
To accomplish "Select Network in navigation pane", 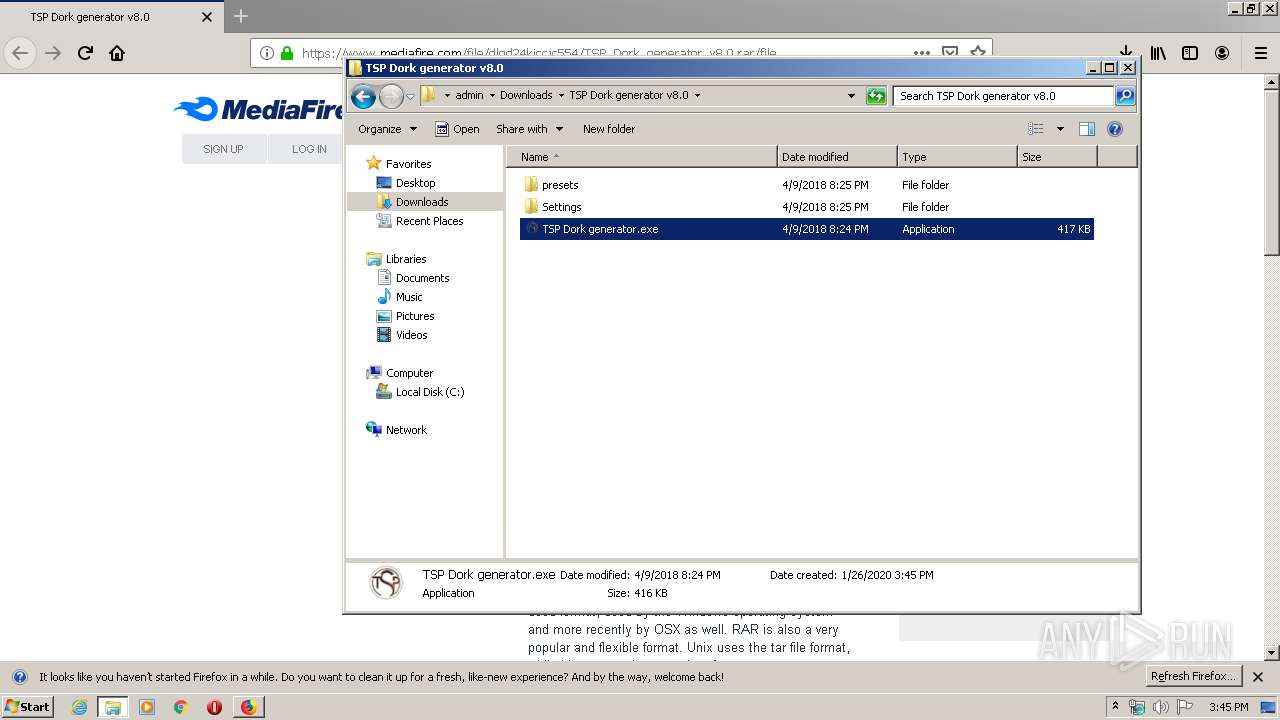I will (x=406, y=430).
